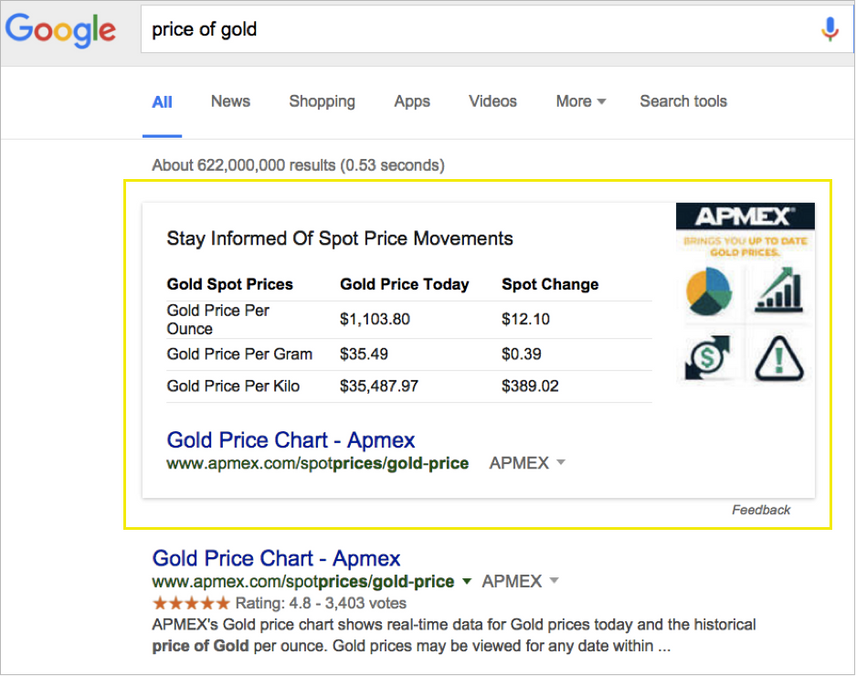Expand the APMEX dropdown inside featured box

[560, 463]
